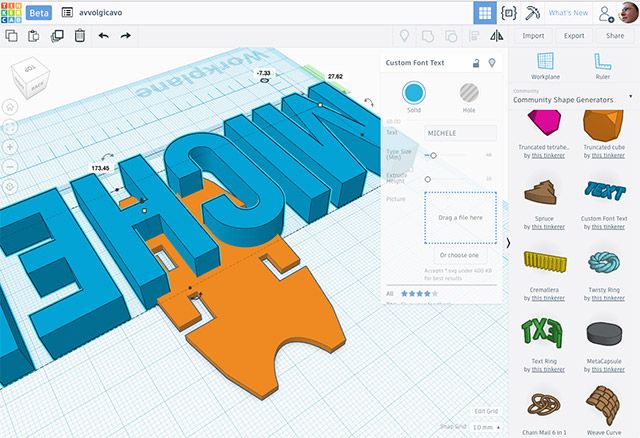The image size is (640, 438).
Task: Click the Export button
Action: [x=574, y=36]
